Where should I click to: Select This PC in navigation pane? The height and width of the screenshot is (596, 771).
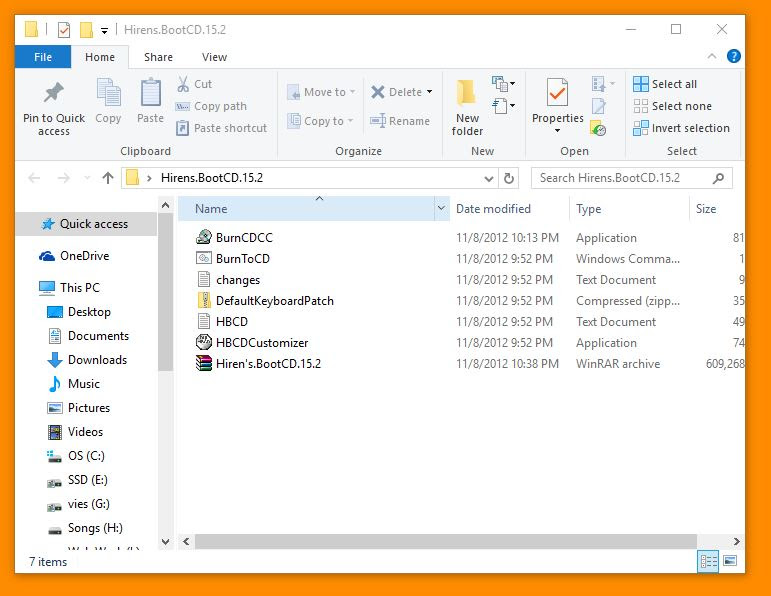(x=69, y=288)
